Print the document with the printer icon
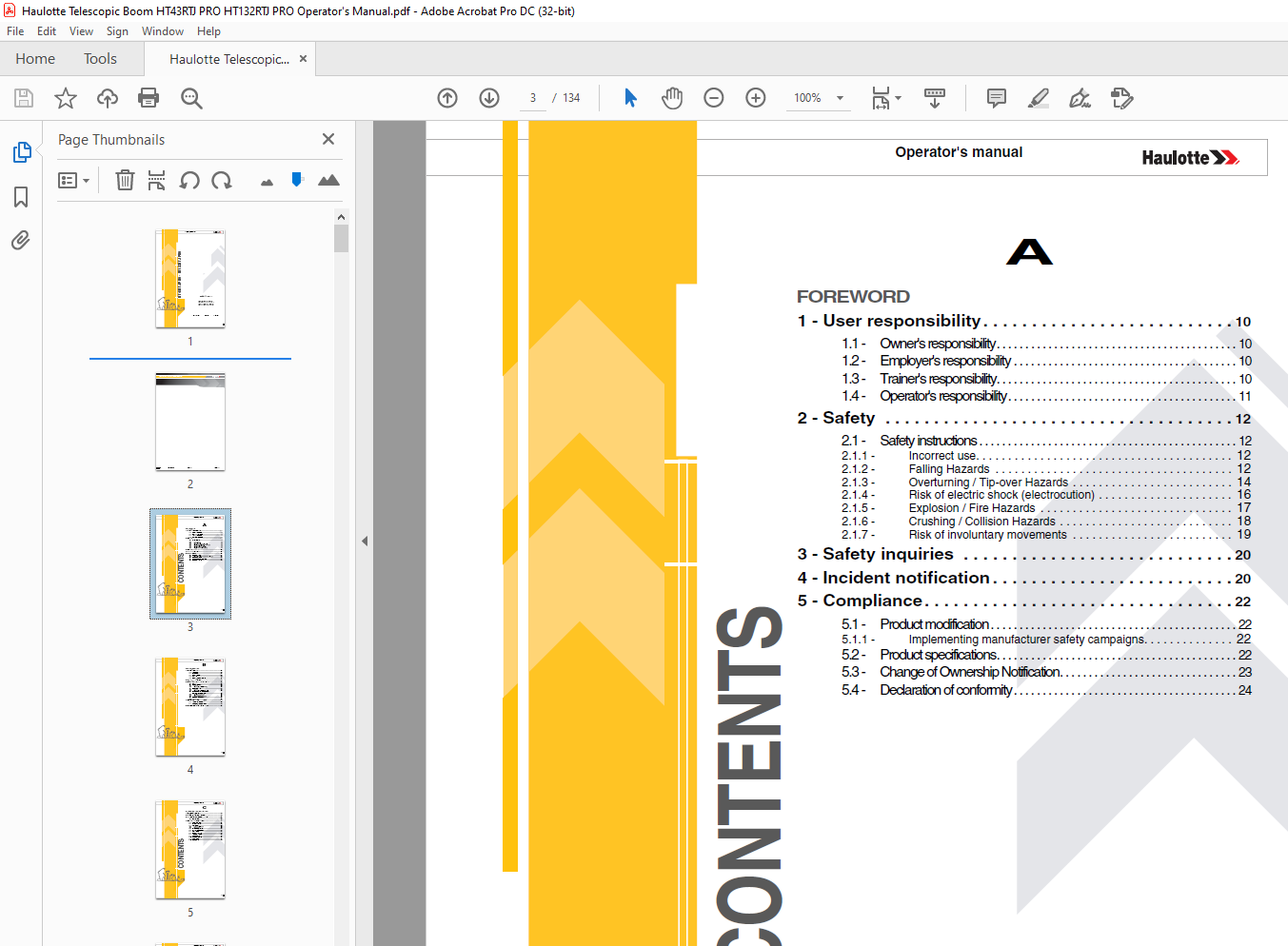 (149, 98)
